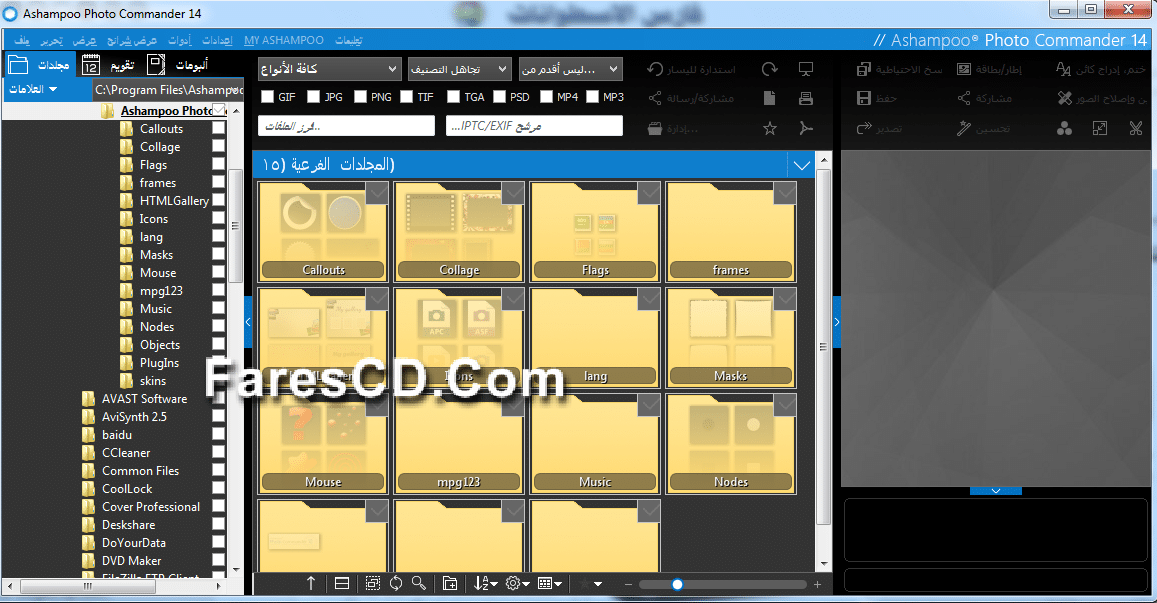Click the up arrow parent folder icon
The height and width of the screenshot is (603, 1157).
311,583
